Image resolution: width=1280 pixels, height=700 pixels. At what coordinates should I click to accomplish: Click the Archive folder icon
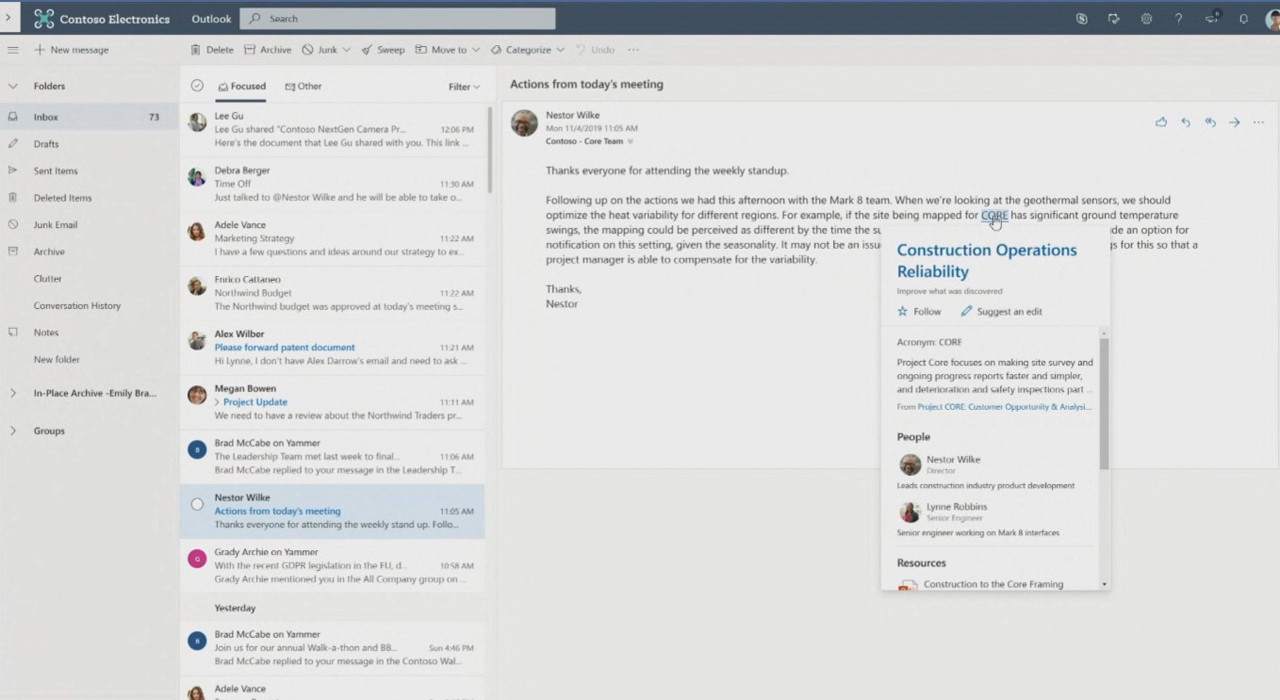[x=12, y=252]
